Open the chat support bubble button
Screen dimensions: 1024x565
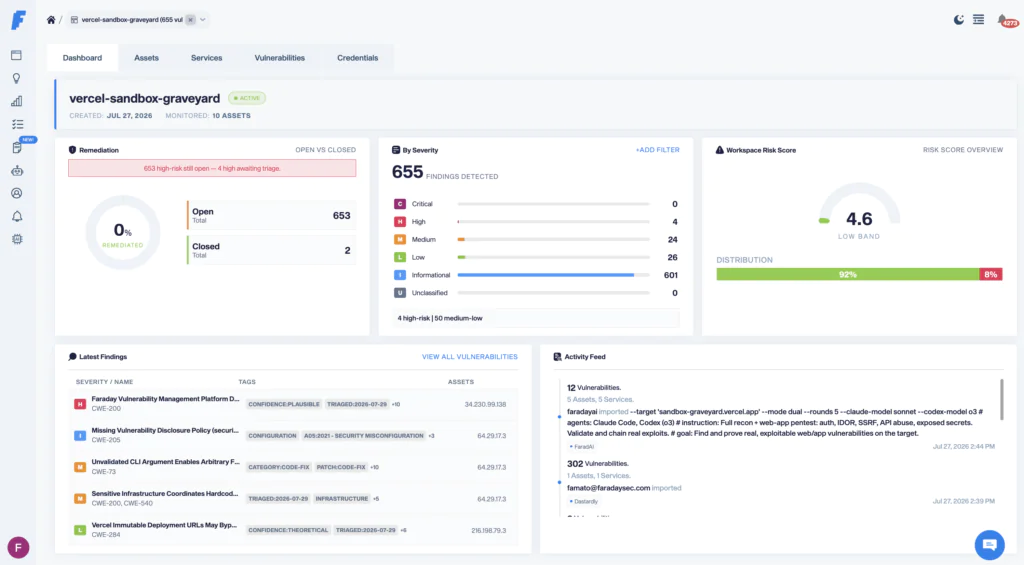pyautogui.click(x=989, y=545)
